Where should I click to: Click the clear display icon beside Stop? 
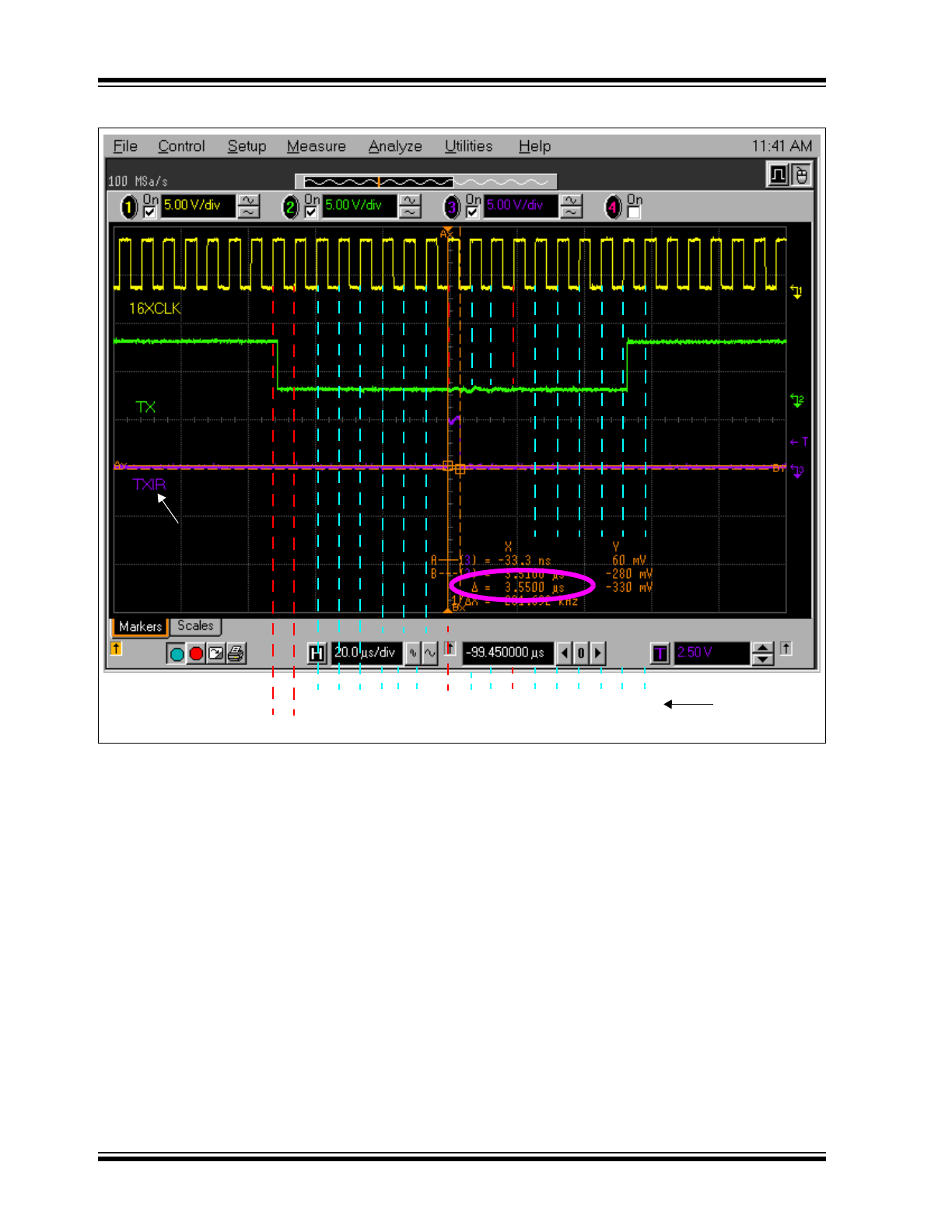[216, 654]
